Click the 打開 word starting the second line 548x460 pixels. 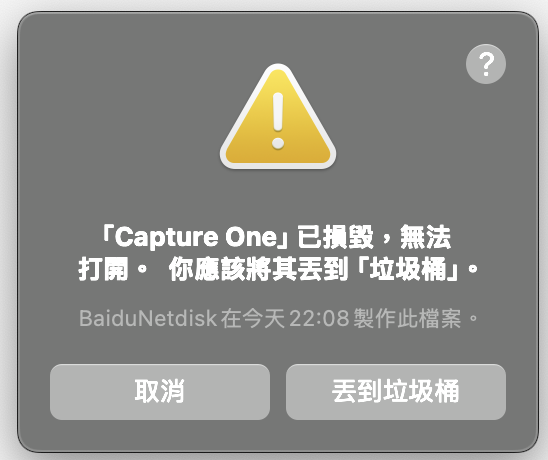pos(103,269)
